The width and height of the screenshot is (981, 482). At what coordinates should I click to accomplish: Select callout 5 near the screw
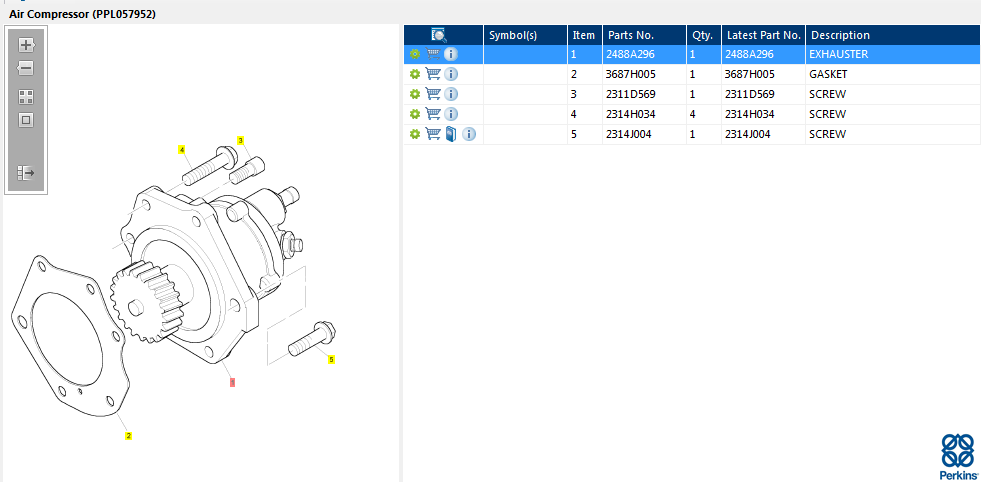coord(332,359)
